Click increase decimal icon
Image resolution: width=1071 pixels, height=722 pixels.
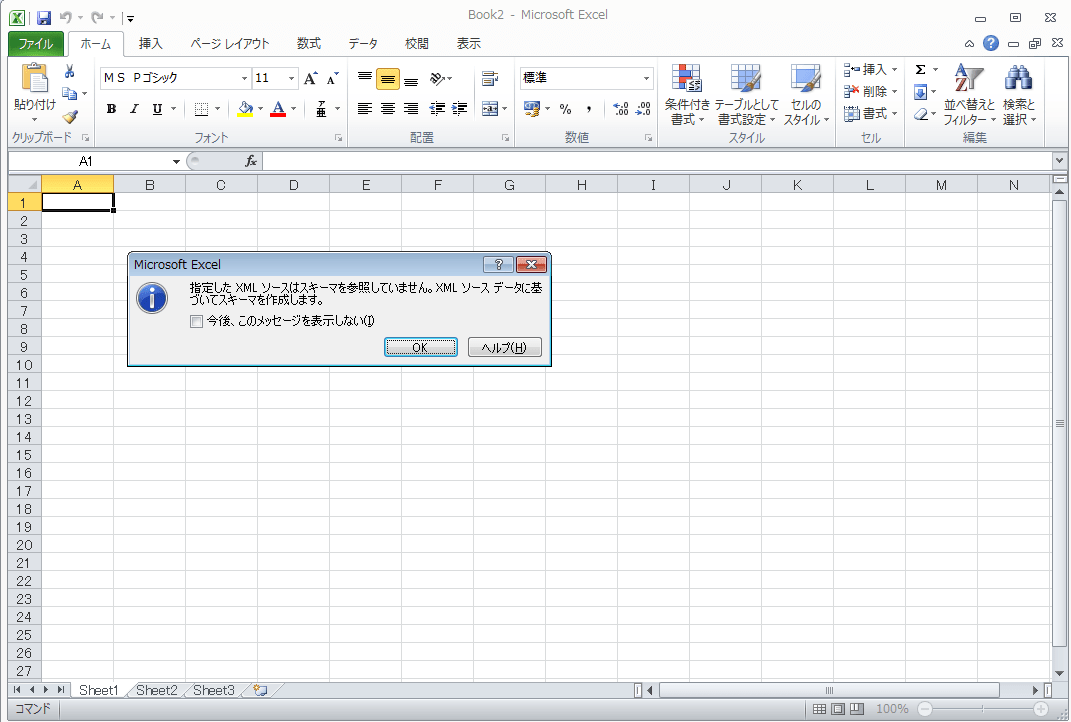[620, 109]
